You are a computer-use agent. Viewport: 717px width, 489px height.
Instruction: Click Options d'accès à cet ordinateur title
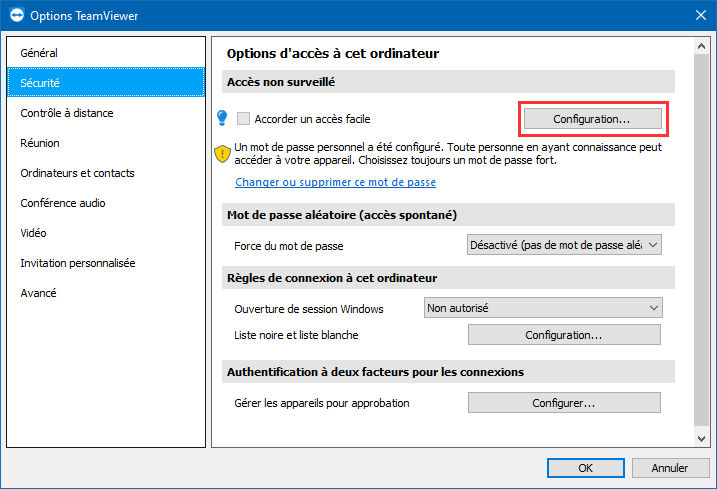coord(333,54)
